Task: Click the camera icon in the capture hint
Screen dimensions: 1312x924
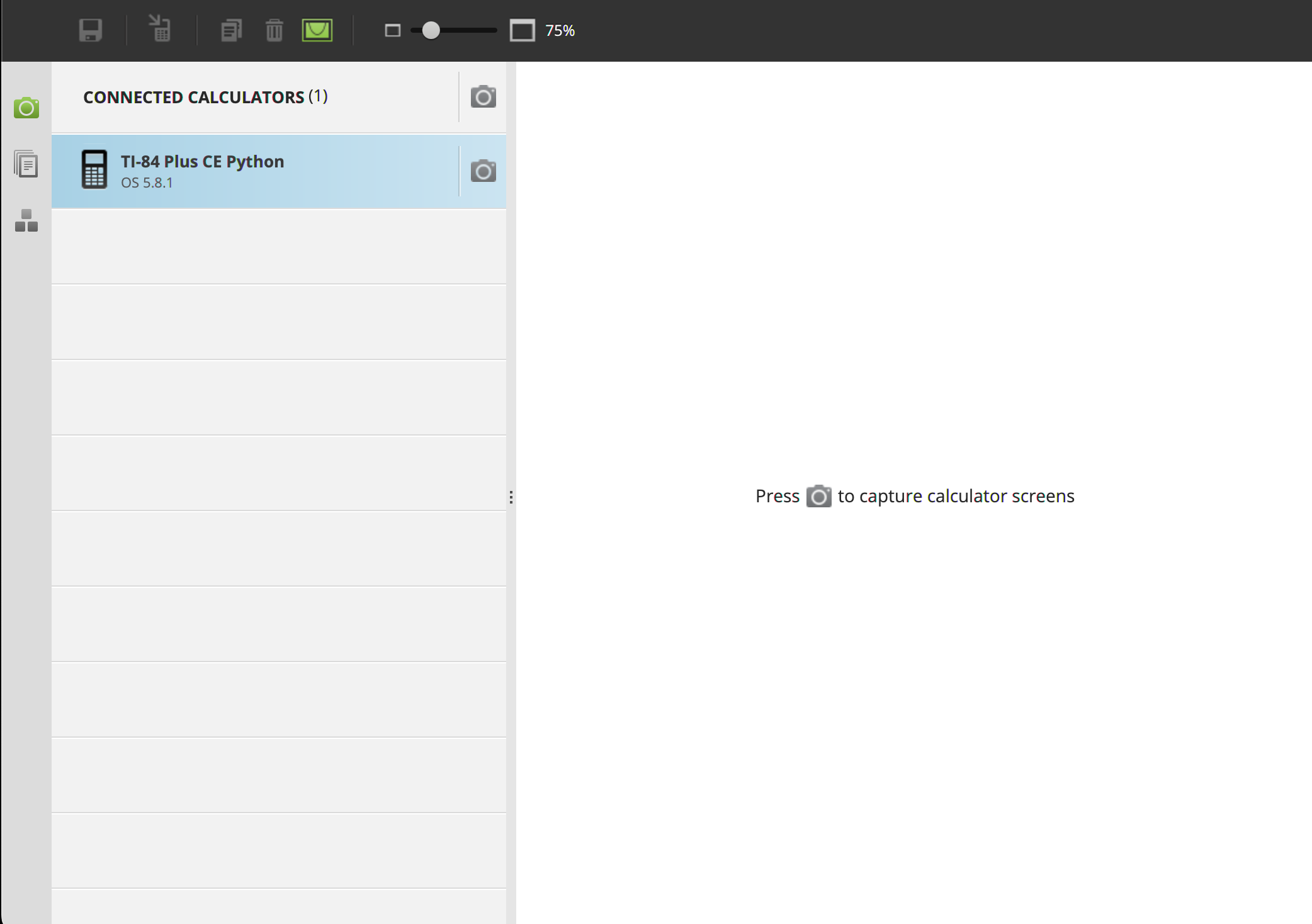Action: coord(818,496)
